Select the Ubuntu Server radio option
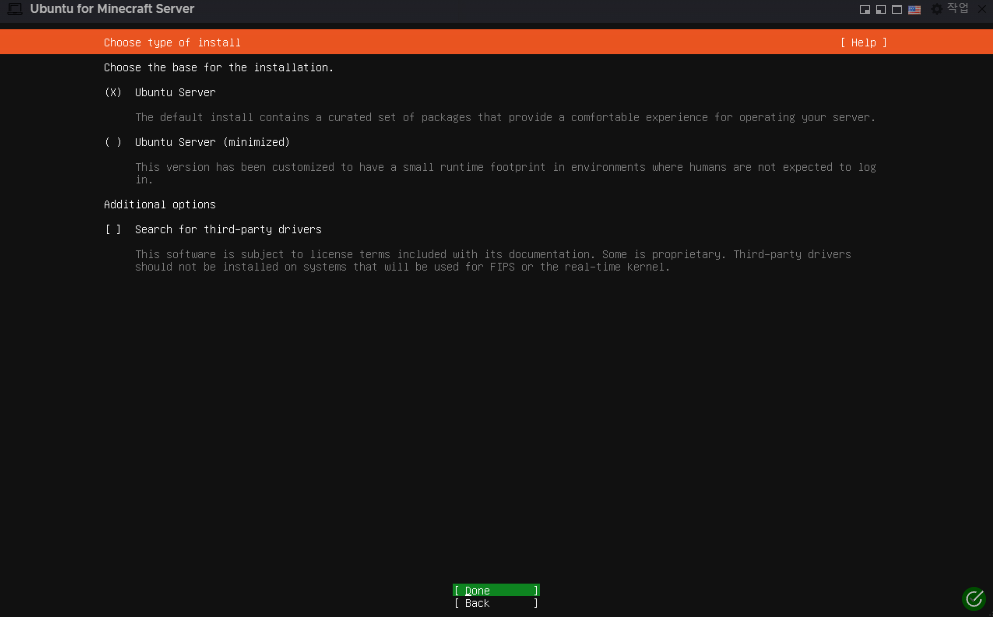Image resolution: width=993 pixels, height=617 pixels. pos(113,92)
